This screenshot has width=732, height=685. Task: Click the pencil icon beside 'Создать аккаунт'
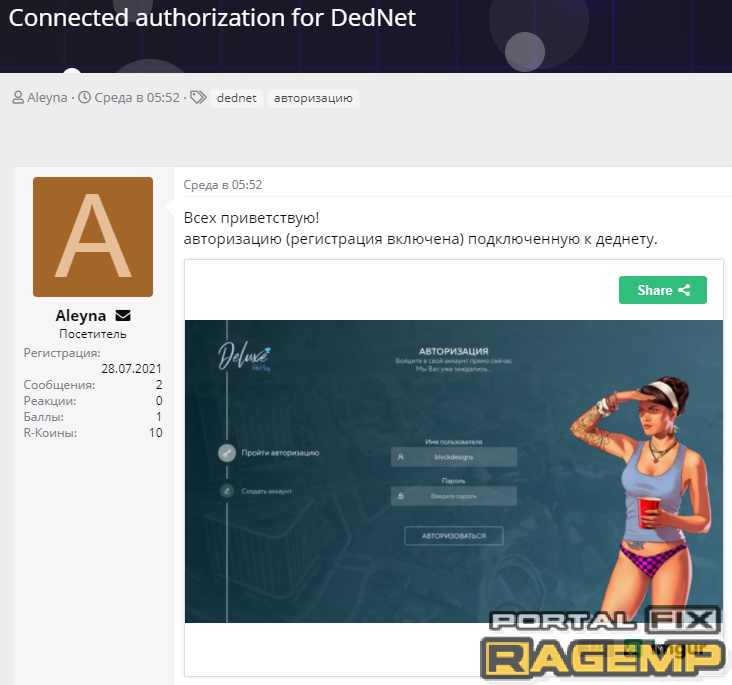(227, 491)
